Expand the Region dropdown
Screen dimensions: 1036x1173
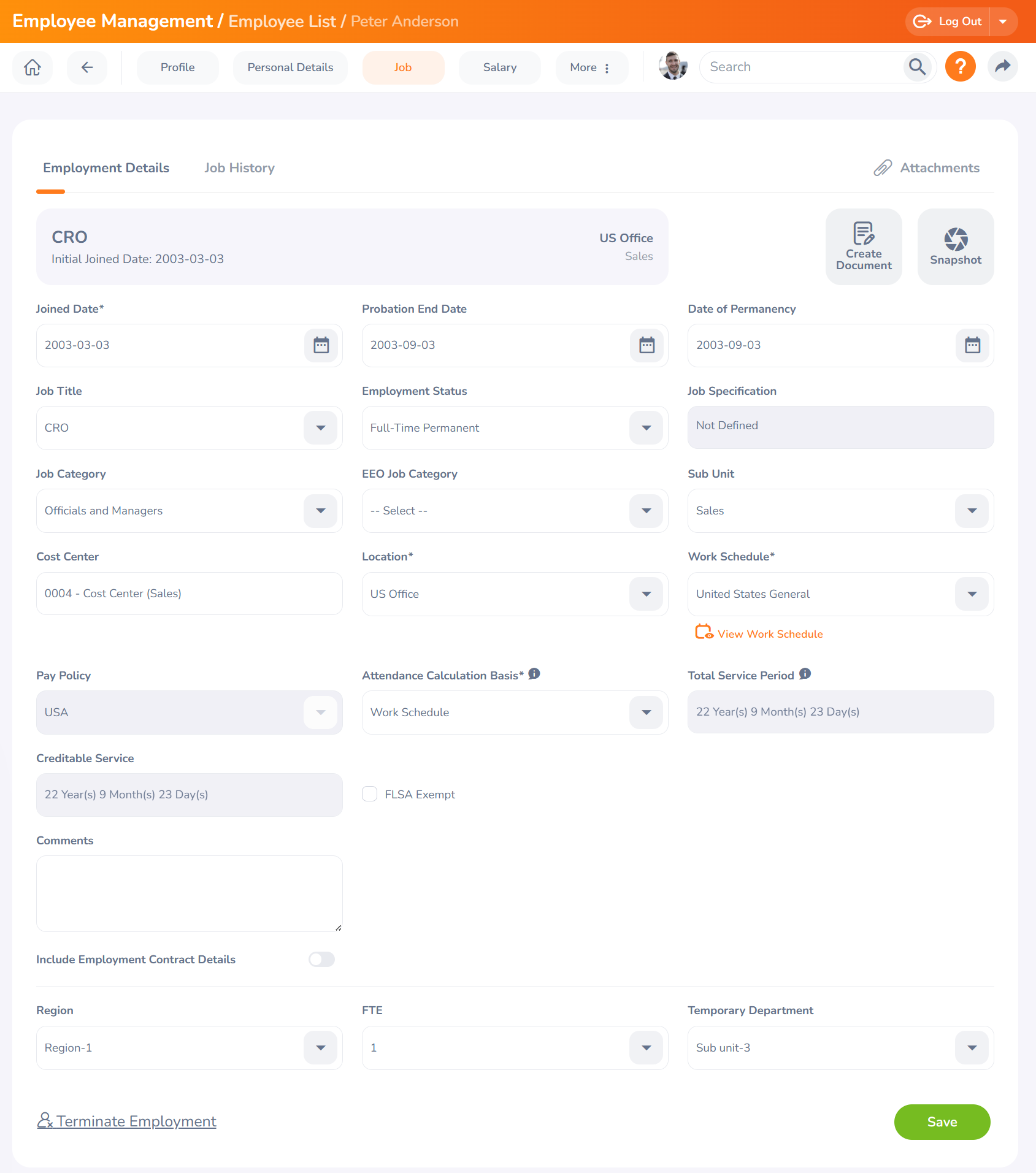(x=320, y=1048)
